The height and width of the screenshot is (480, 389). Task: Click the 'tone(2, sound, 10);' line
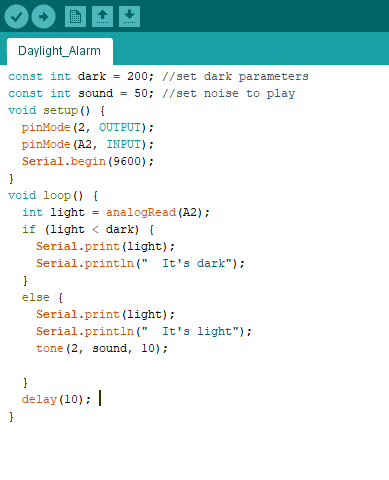pyautogui.click(x=102, y=348)
